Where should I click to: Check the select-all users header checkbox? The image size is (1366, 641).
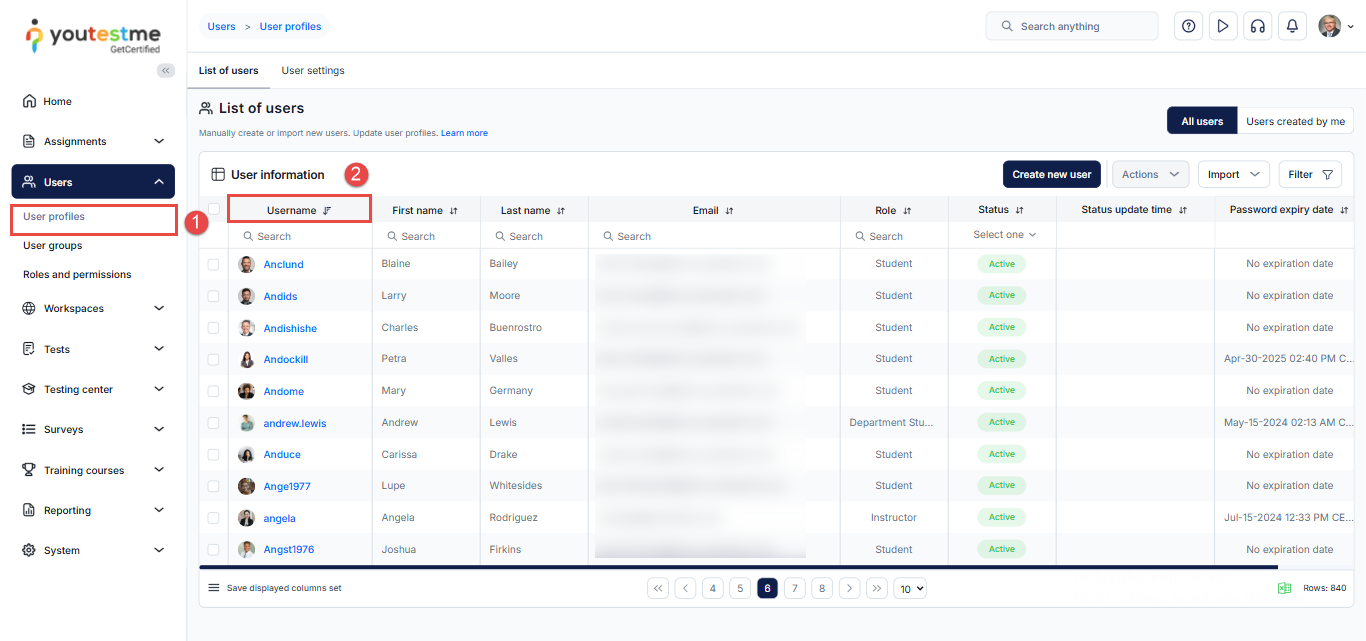213,209
